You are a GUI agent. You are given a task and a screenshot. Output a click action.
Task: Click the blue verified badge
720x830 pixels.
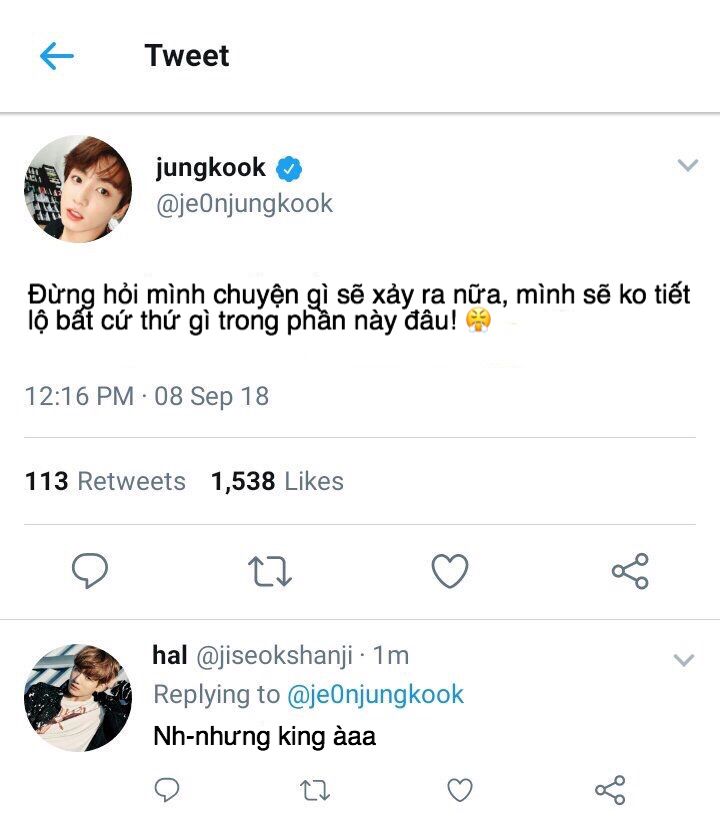click(x=290, y=168)
